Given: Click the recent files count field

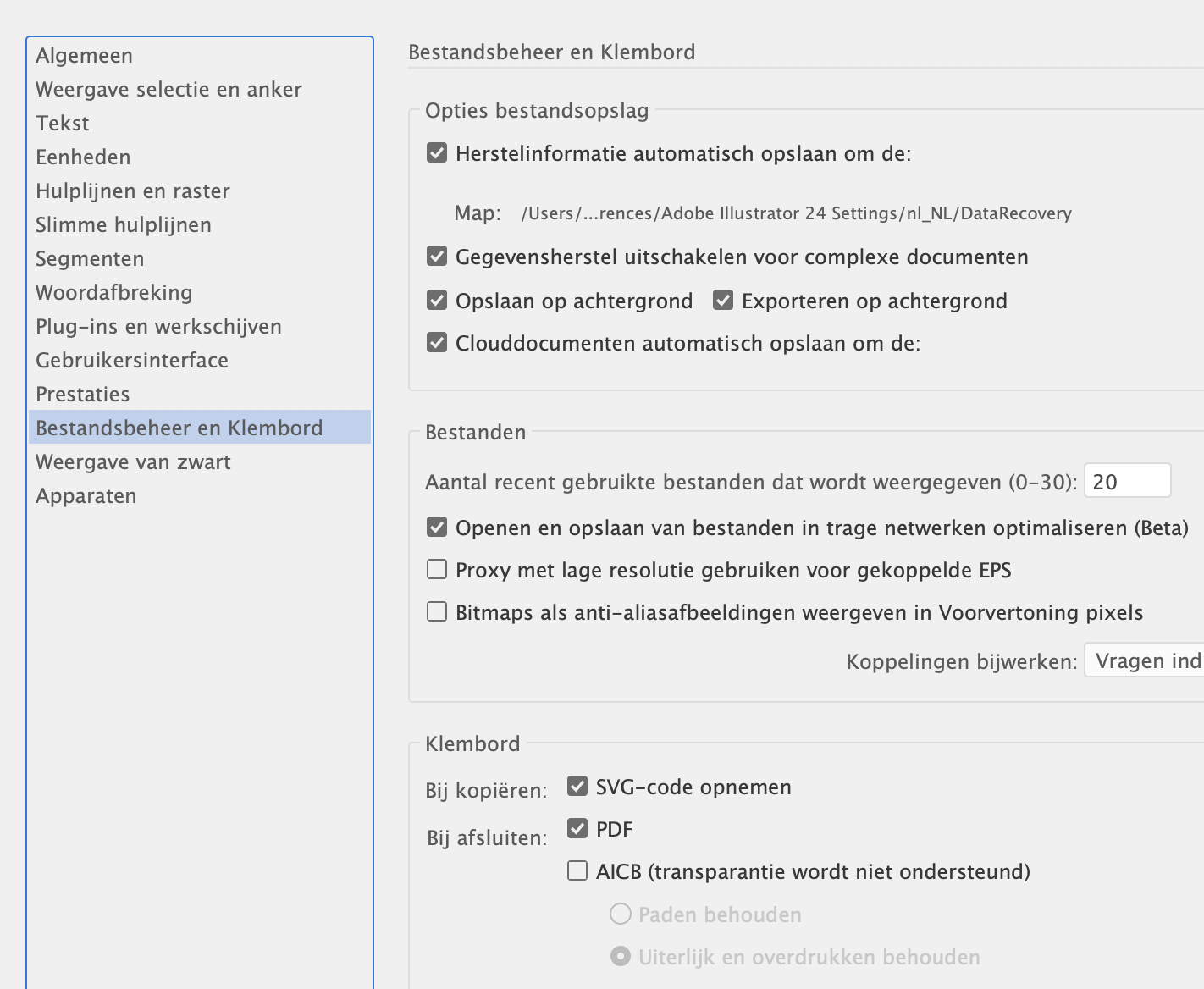Looking at the screenshot, I should (x=1127, y=482).
